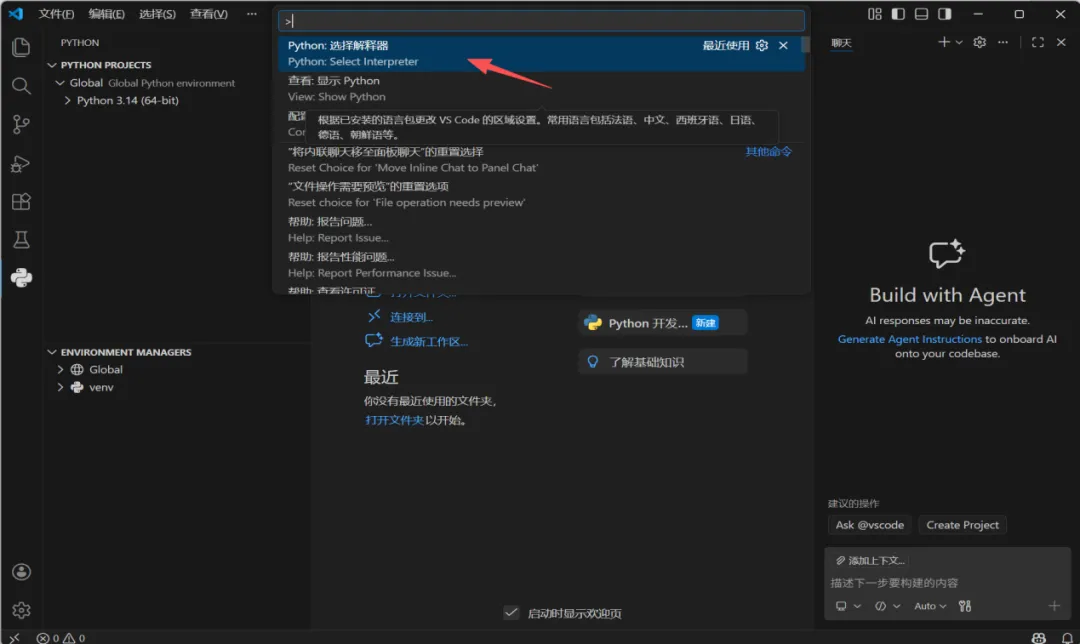Remove Select Interpreter from recently used
Viewport: 1080px width, 644px height.
coord(783,45)
